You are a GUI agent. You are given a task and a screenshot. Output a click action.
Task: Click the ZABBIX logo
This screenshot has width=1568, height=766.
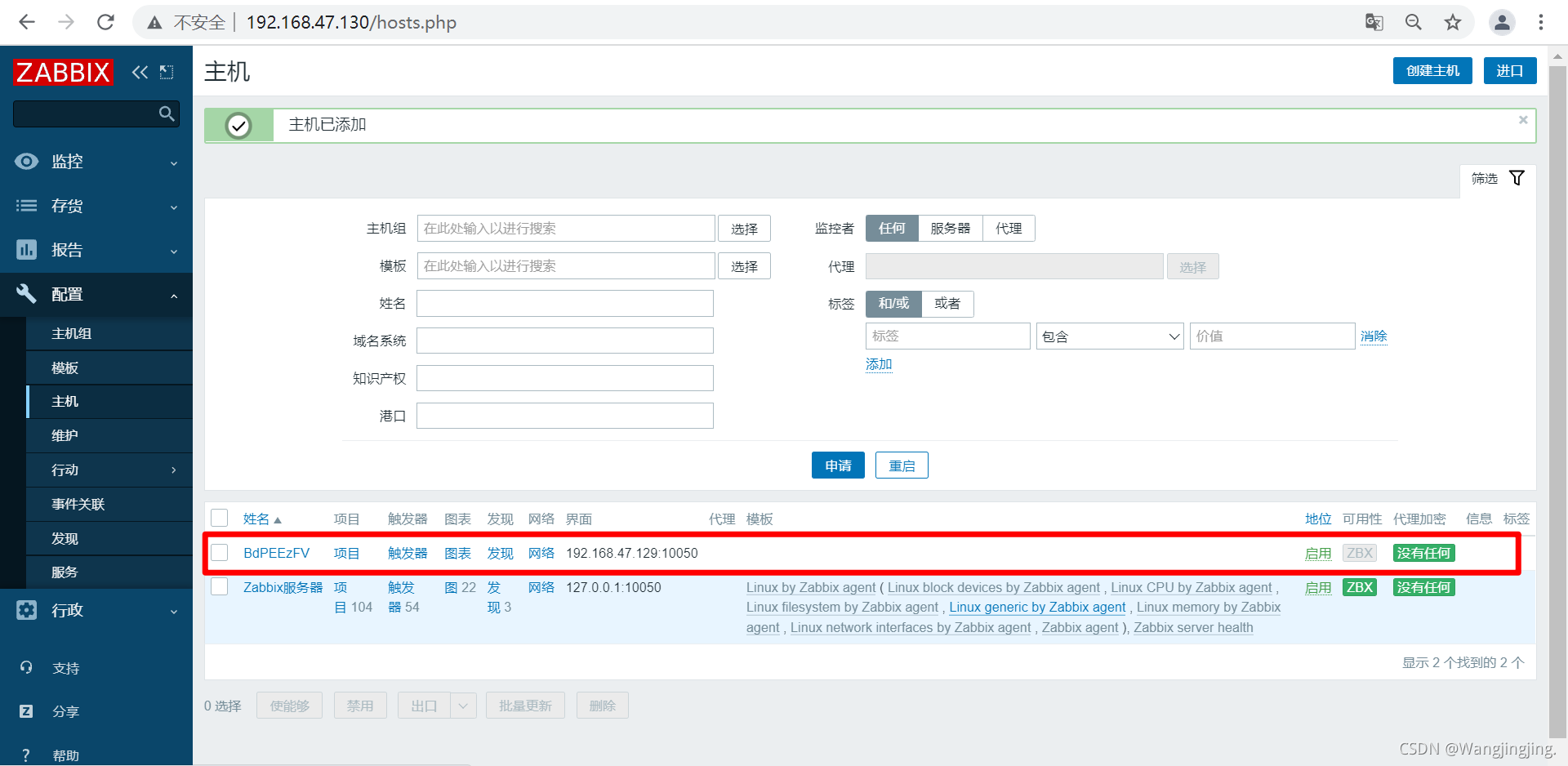[63, 73]
